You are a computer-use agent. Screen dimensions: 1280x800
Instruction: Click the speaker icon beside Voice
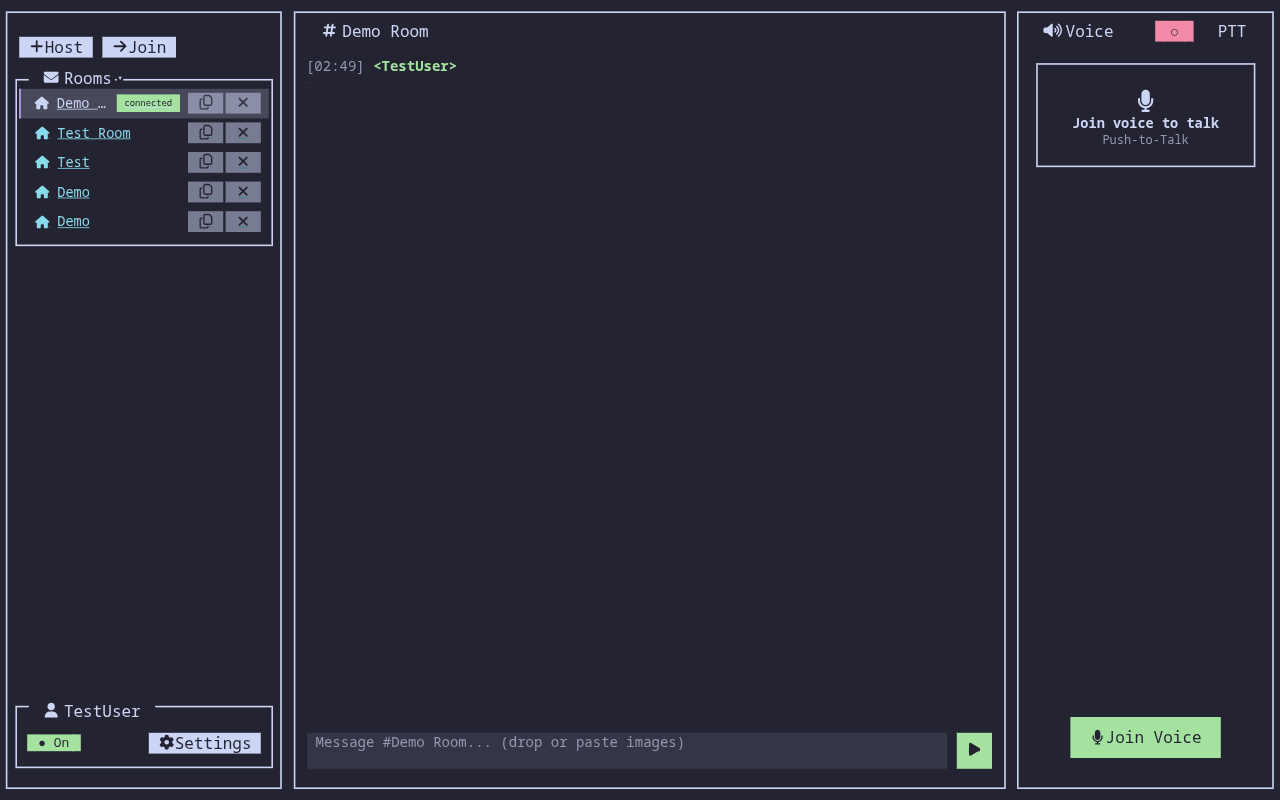(1052, 31)
